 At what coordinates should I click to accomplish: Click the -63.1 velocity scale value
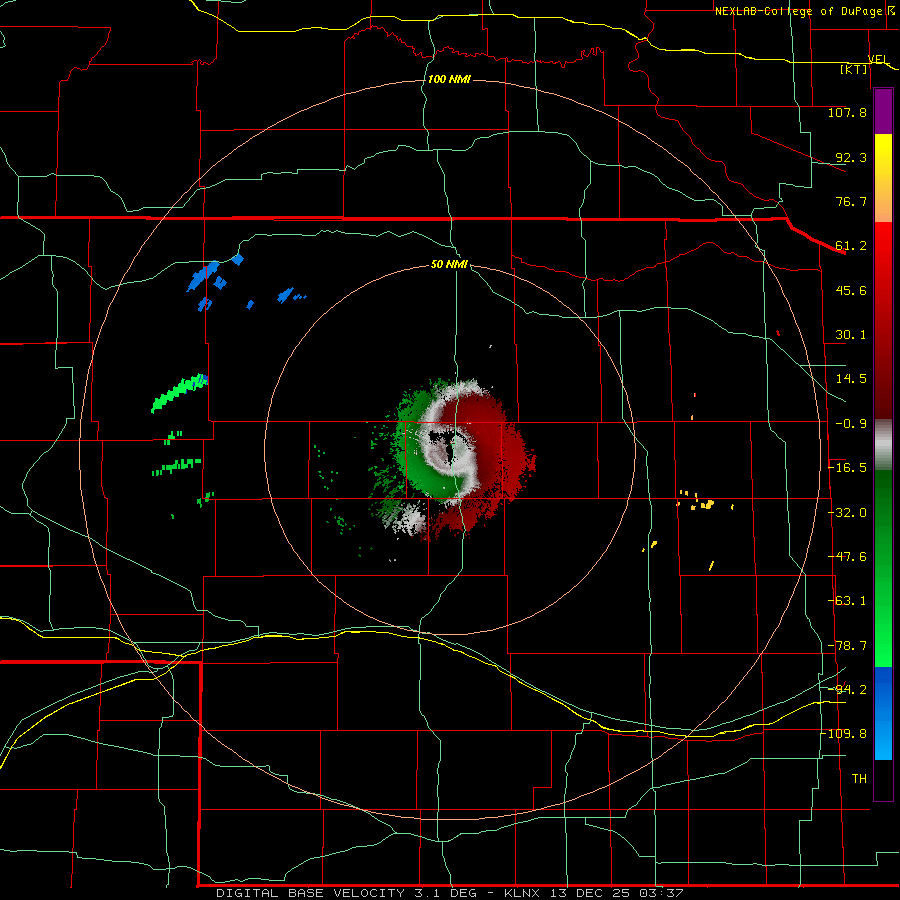point(847,601)
